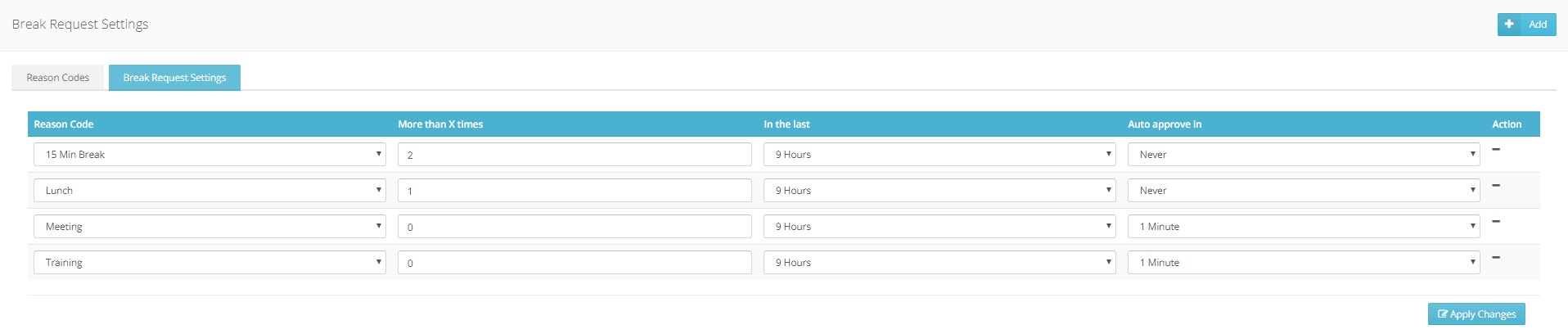Click the Apply Changes button
Viewport: 1568px width, 334px height.
[x=1476, y=314]
